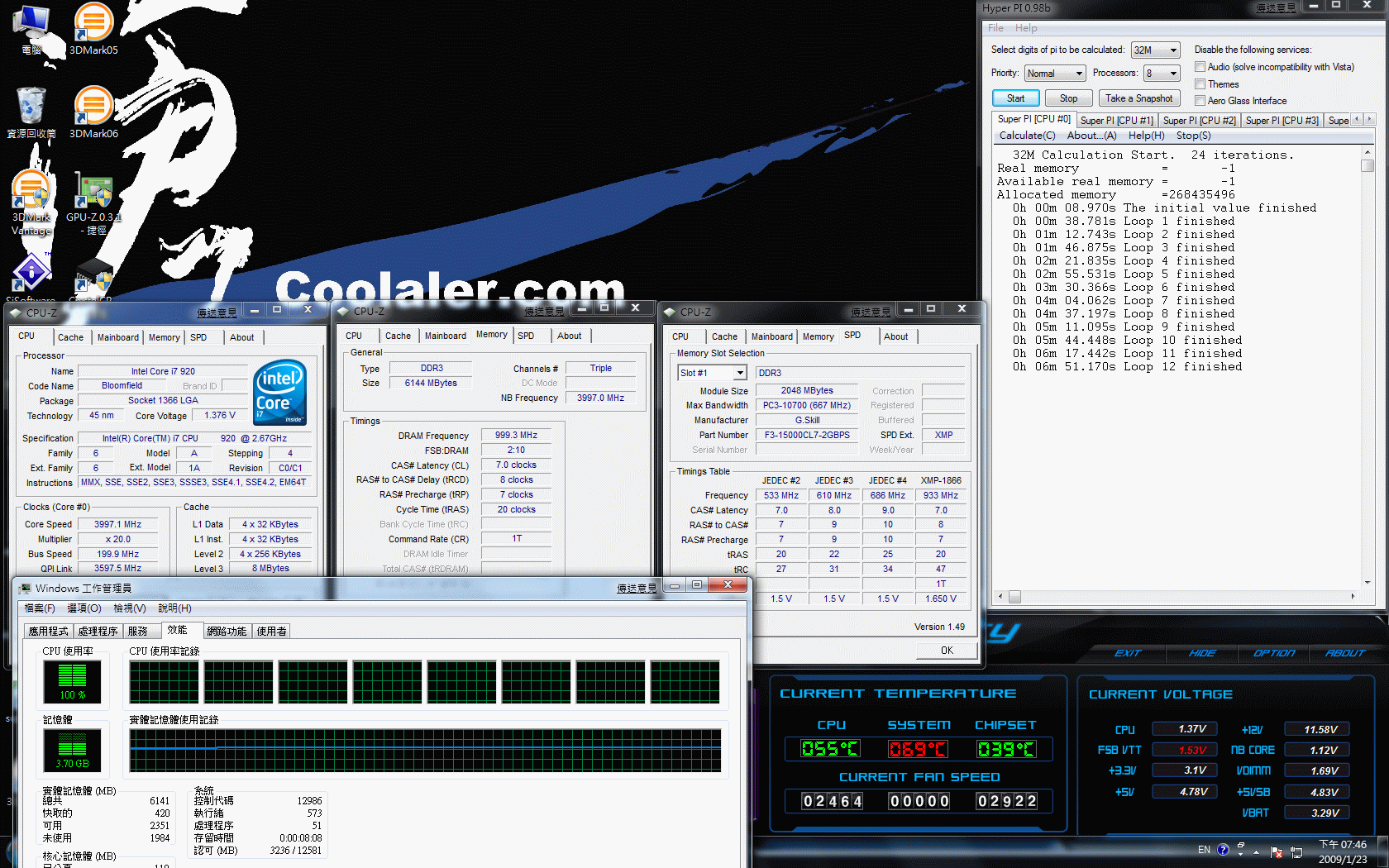
Task: Open the Help menu in the Hyper PI menu bar
Action: pos(1026,28)
